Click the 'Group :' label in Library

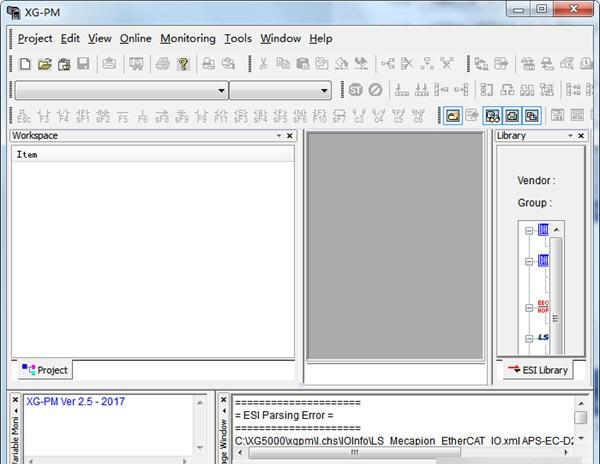tap(535, 203)
